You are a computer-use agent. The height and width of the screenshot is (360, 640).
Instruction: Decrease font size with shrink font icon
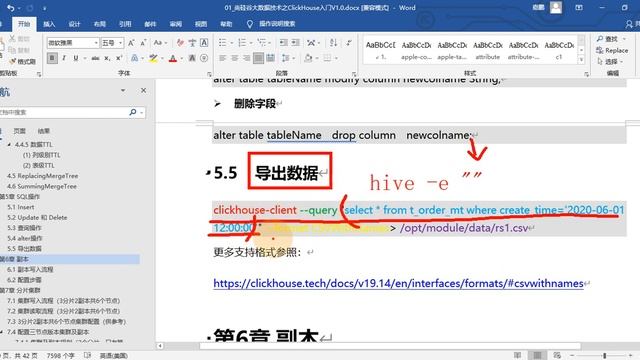pyautogui.click(x=143, y=43)
